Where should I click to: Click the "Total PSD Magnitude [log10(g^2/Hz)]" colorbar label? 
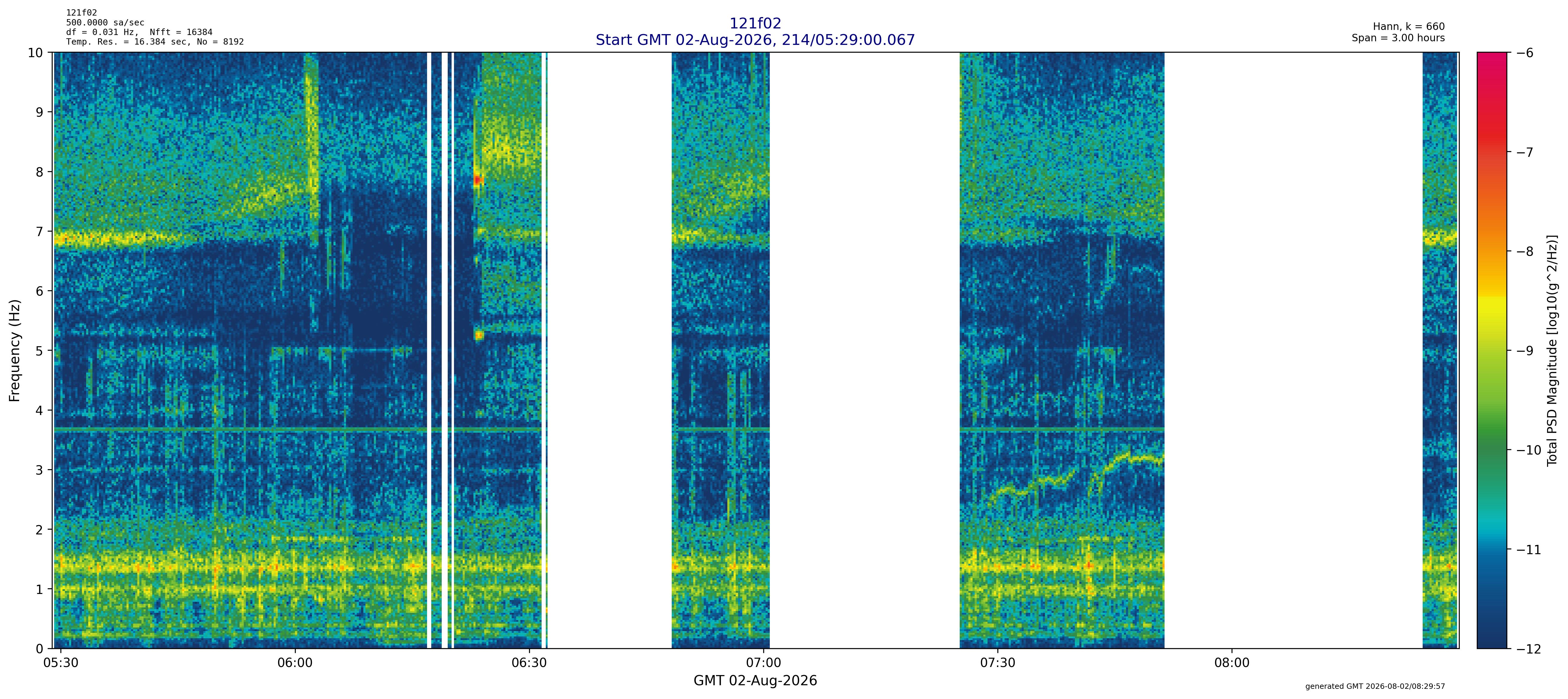click(x=1552, y=351)
